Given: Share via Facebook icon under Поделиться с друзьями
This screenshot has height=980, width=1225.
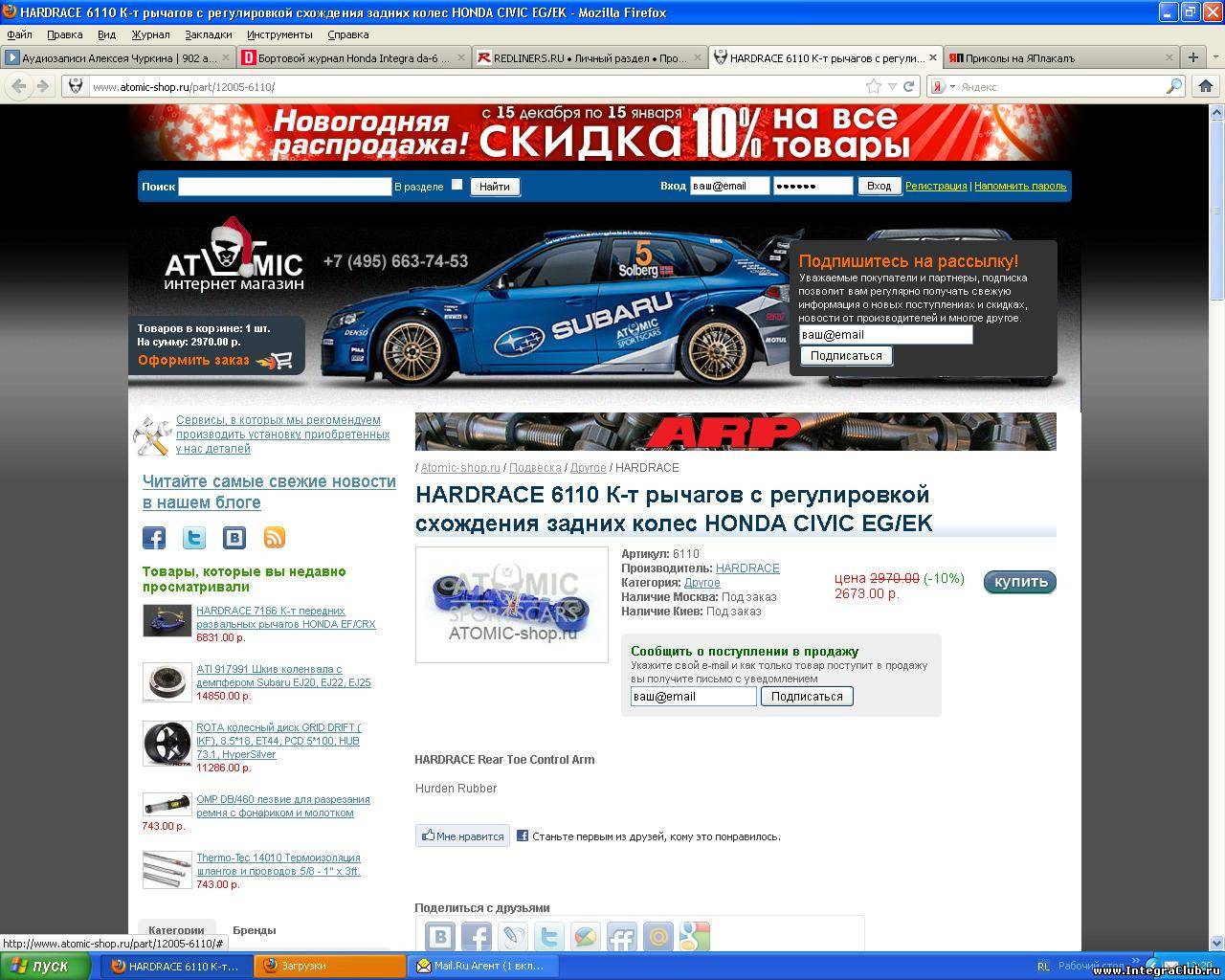Looking at the screenshot, I should 477,937.
